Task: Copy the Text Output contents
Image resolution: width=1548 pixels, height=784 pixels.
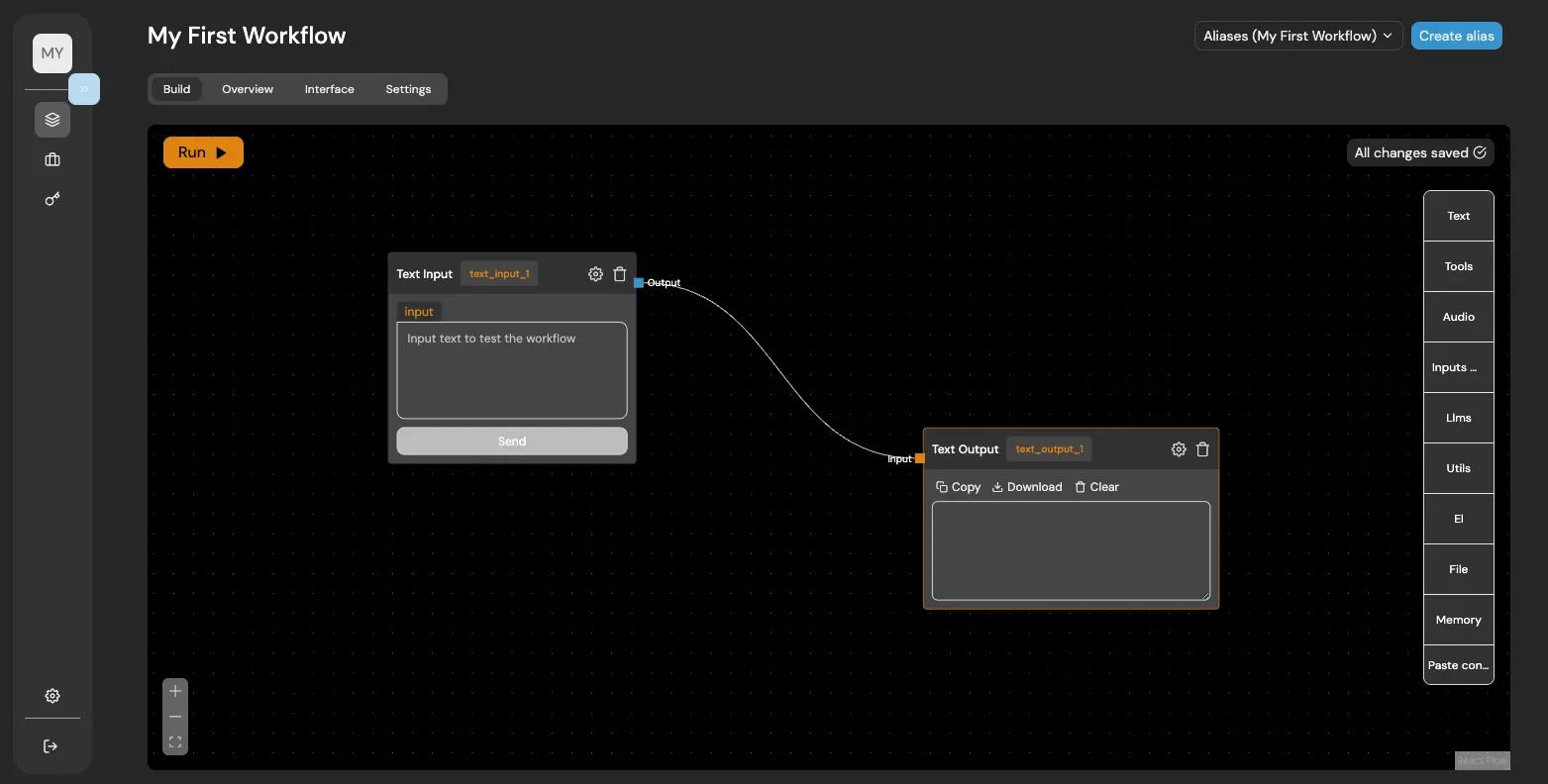Action: pyautogui.click(x=958, y=487)
